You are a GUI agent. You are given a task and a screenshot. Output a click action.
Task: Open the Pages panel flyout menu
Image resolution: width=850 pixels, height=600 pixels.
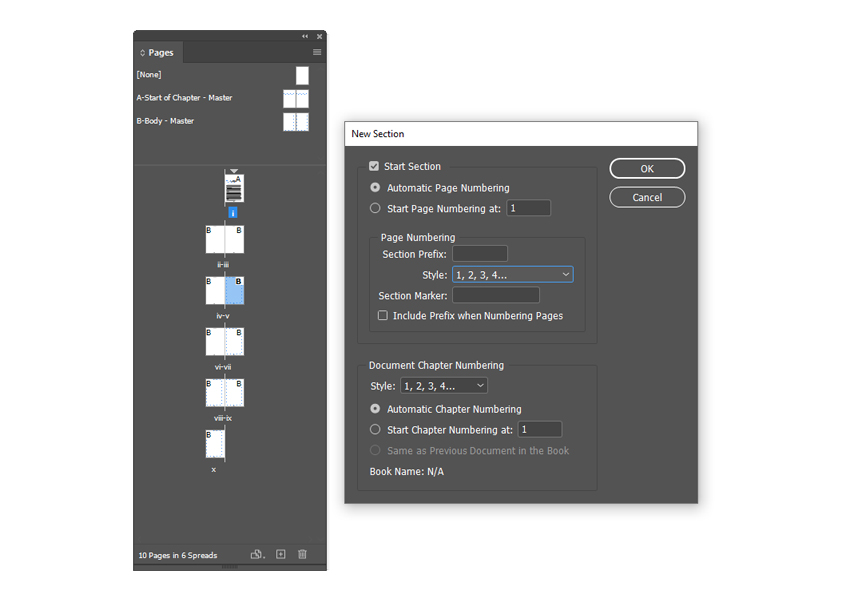click(x=317, y=52)
